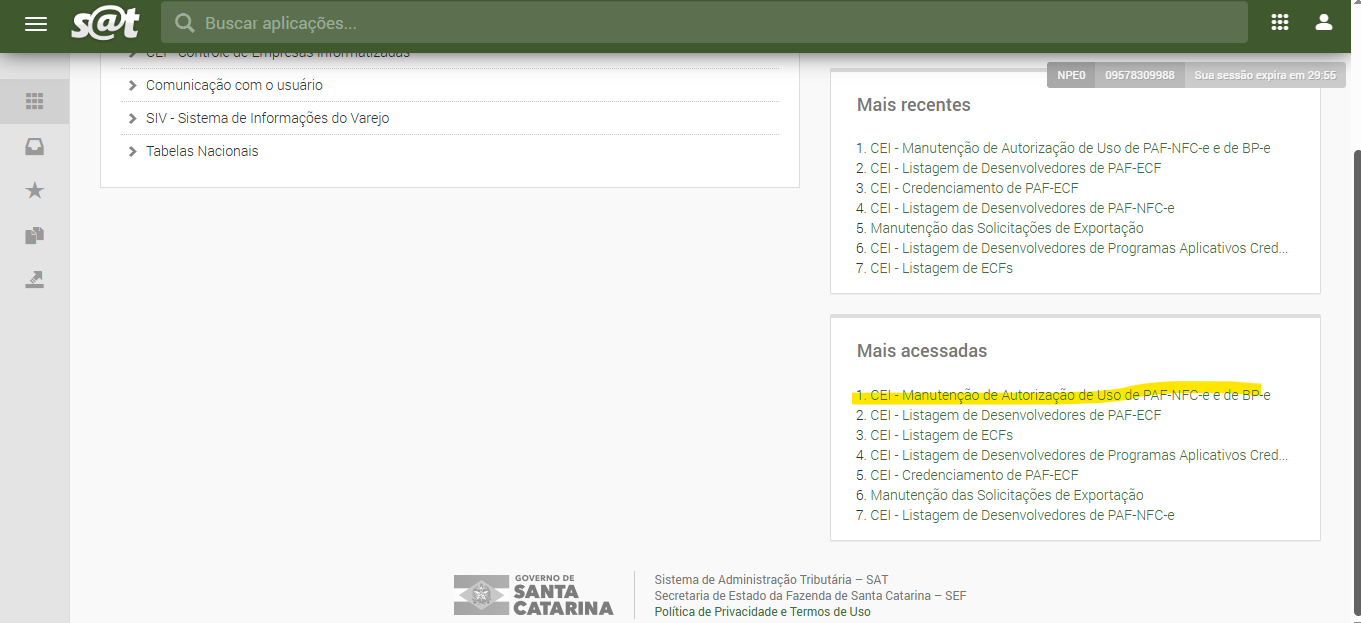Image resolution: width=1361 pixels, height=623 pixels.
Task: Expand SIV - Sistema de Informações do Varejo
Action: (267, 119)
